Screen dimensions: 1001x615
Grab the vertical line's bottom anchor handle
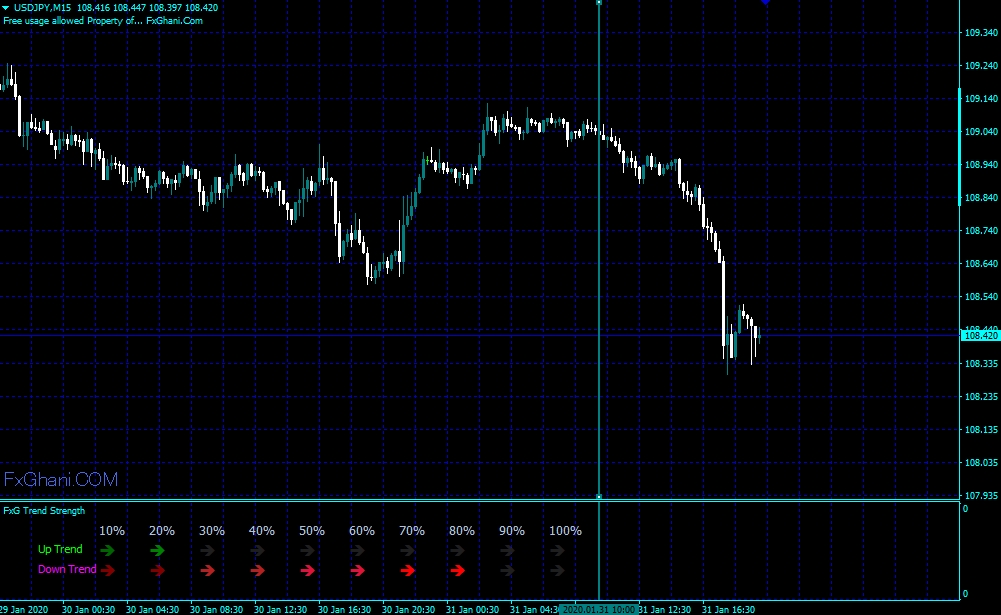click(x=599, y=496)
